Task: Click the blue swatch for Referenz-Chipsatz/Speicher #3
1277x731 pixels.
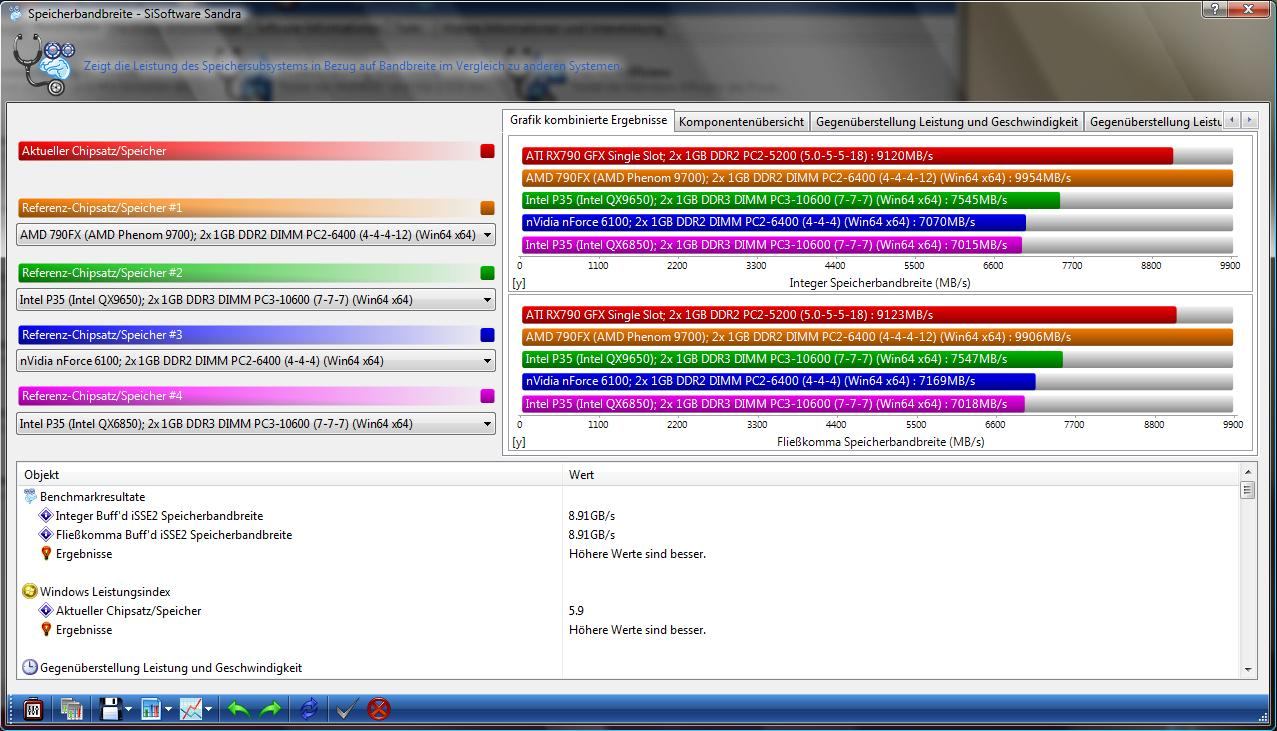Action: tap(487, 335)
